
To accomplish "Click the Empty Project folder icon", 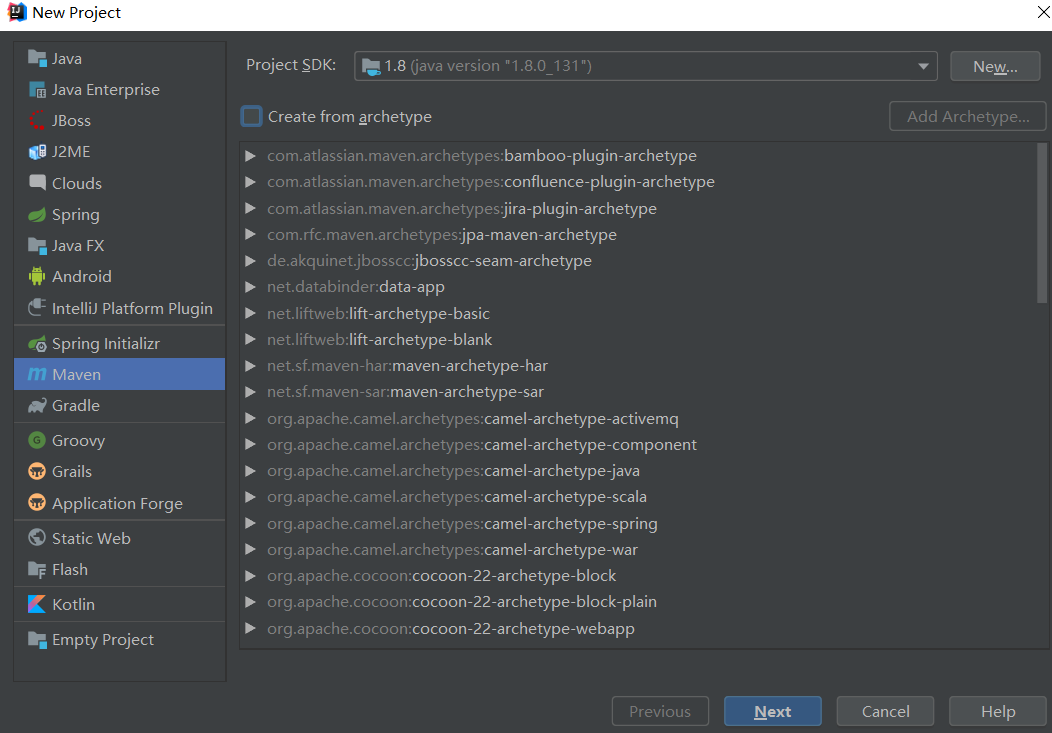I will point(37,639).
